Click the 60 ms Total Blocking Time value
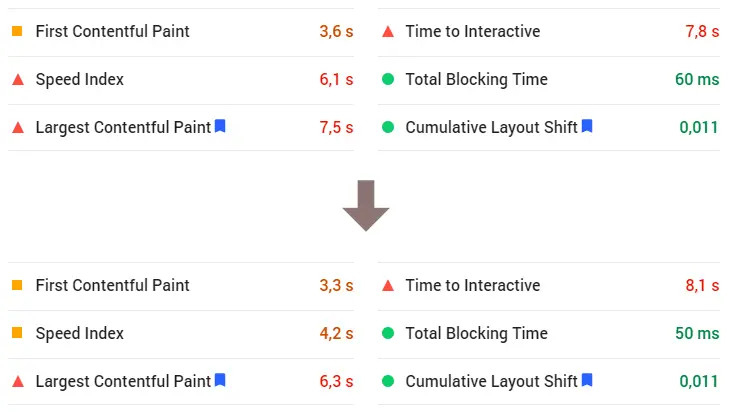Screen dimensions: 738x412 tap(697, 79)
